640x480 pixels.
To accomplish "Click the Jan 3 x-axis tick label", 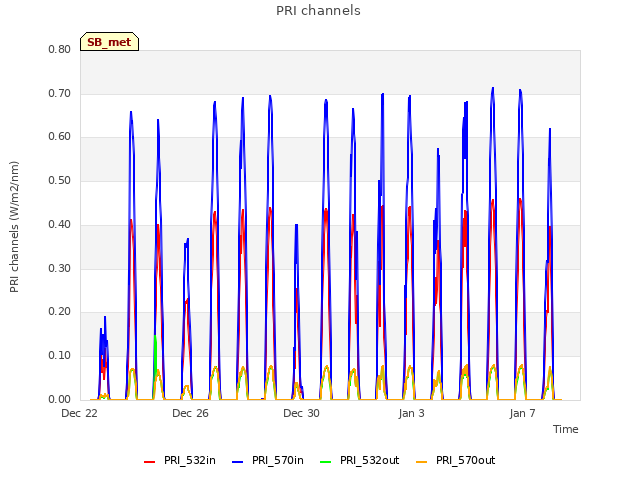I will pos(412,413).
